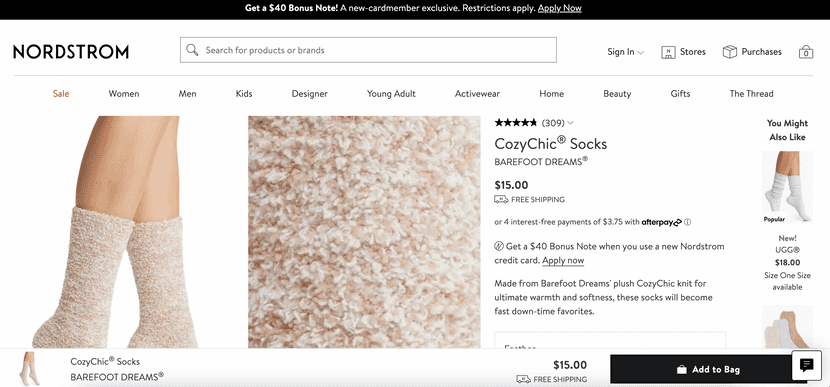
Task: Open the UGG socks recommendation thumbnail
Action: point(787,186)
